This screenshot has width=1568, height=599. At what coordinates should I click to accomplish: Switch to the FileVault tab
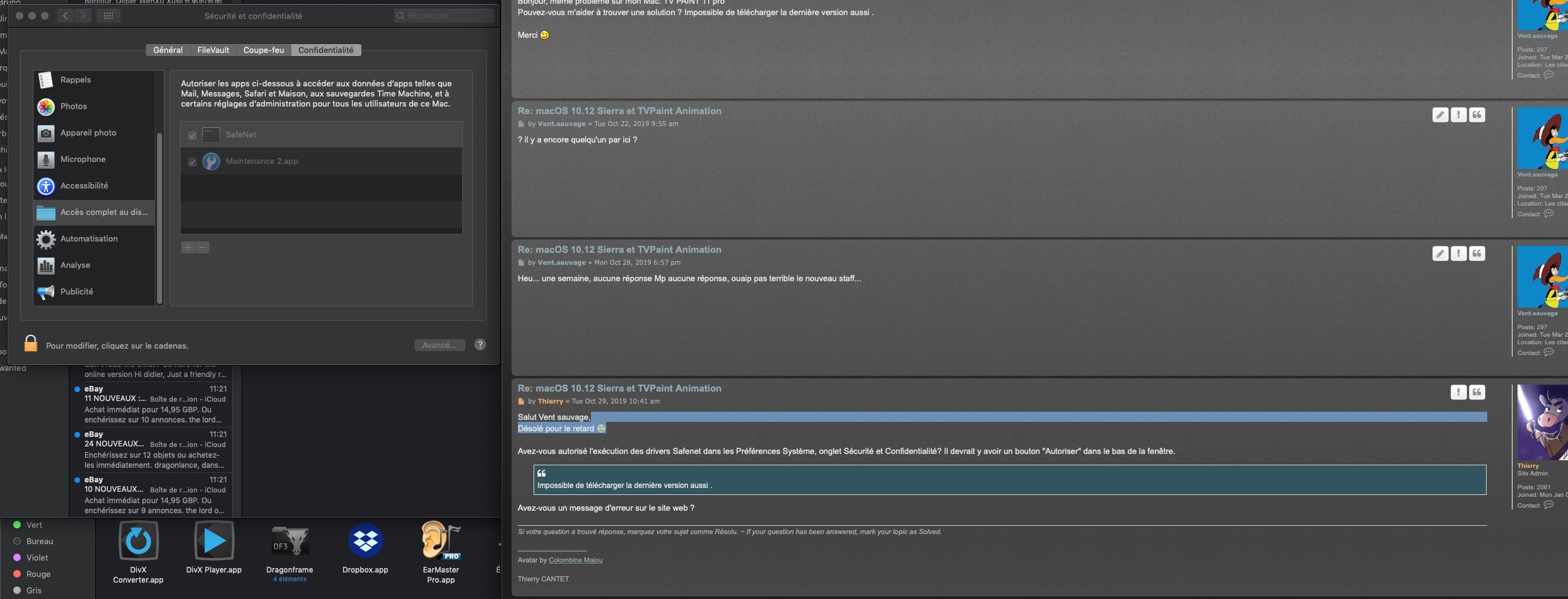point(213,50)
